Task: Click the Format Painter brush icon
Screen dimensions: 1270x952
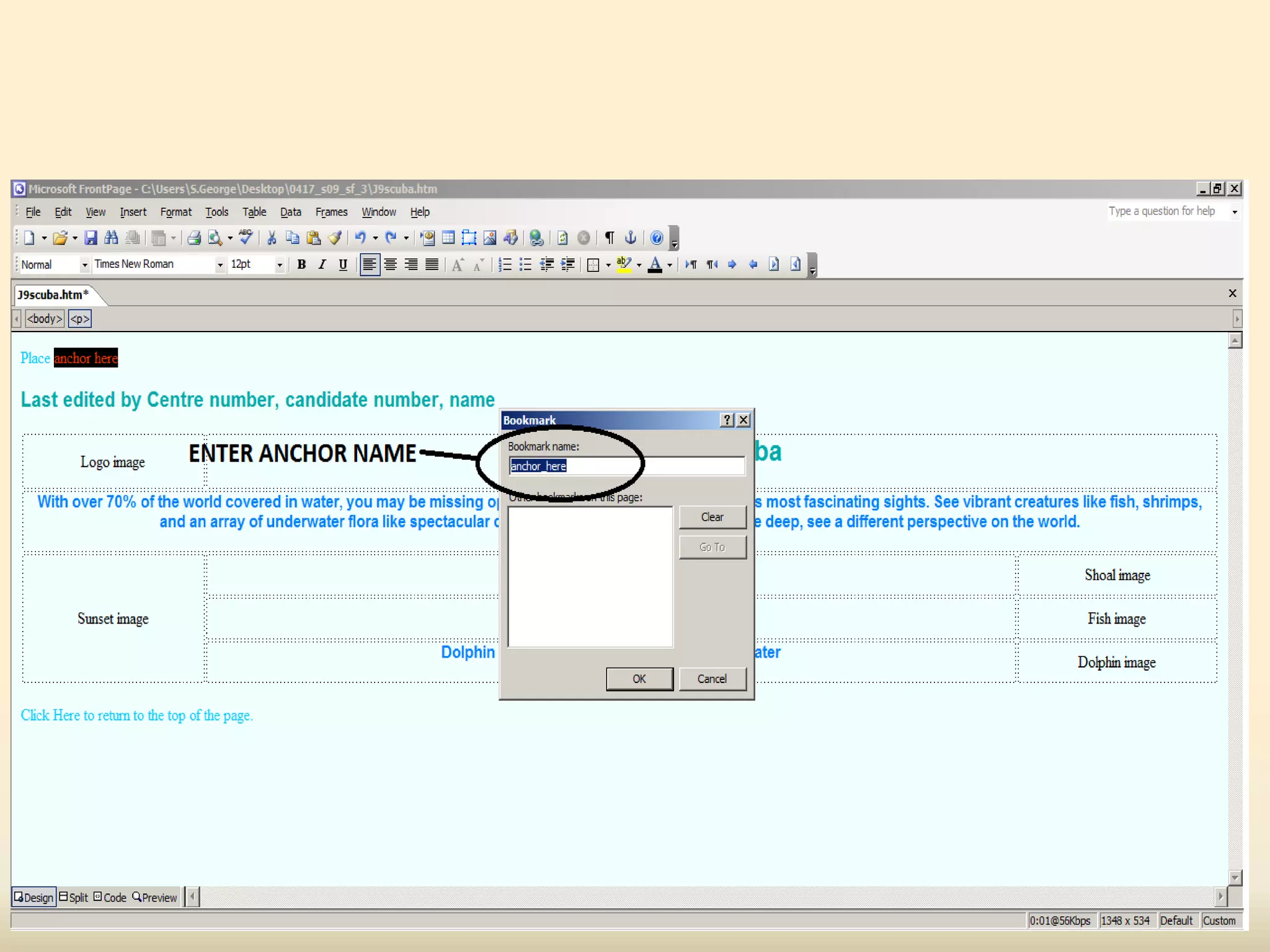Action: tap(335, 238)
